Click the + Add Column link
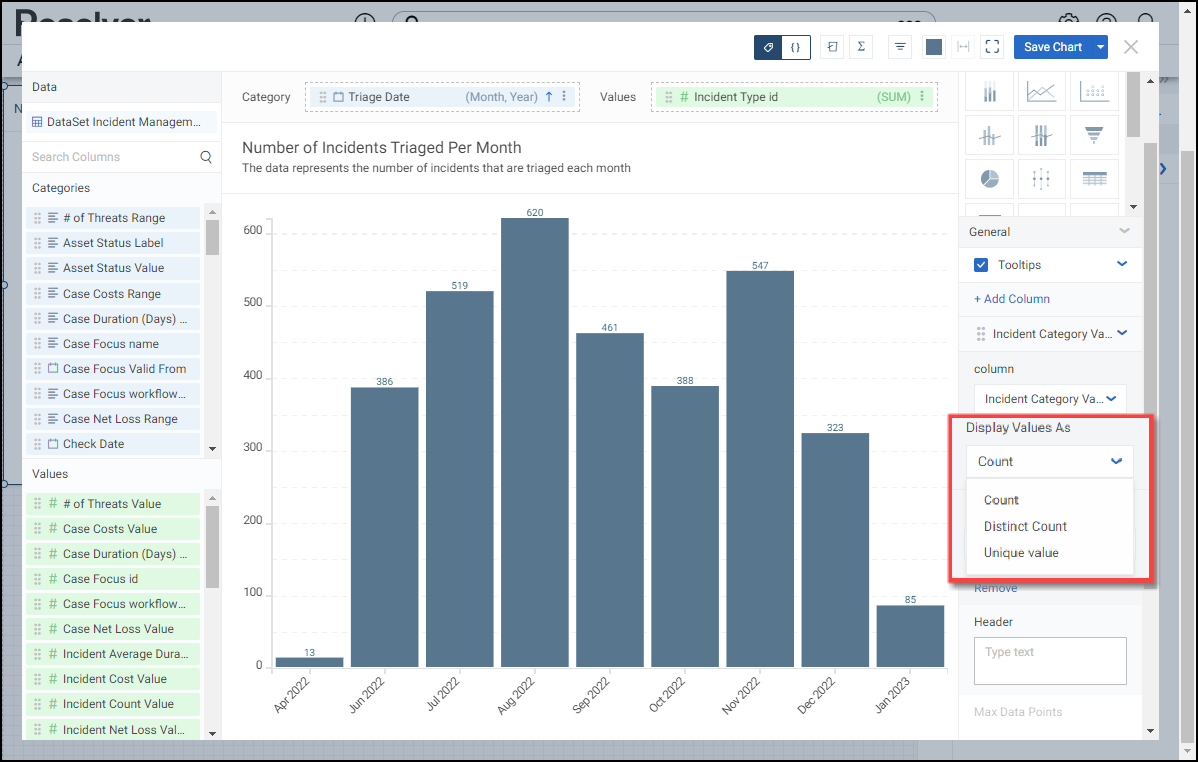1198x762 pixels. click(x=1012, y=299)
